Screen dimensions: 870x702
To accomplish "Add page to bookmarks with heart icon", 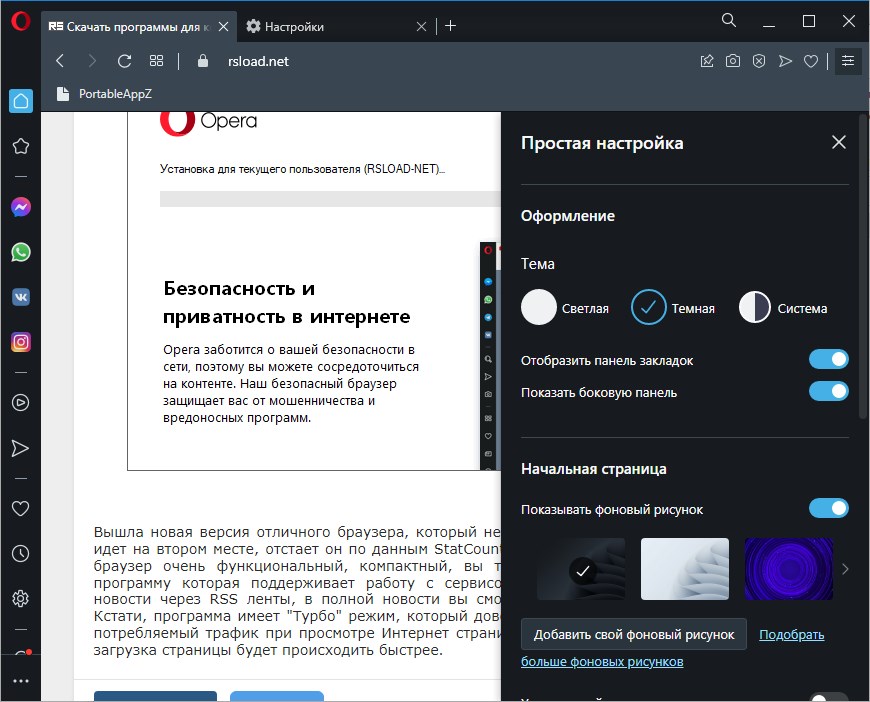I will (x=811, y=61).
